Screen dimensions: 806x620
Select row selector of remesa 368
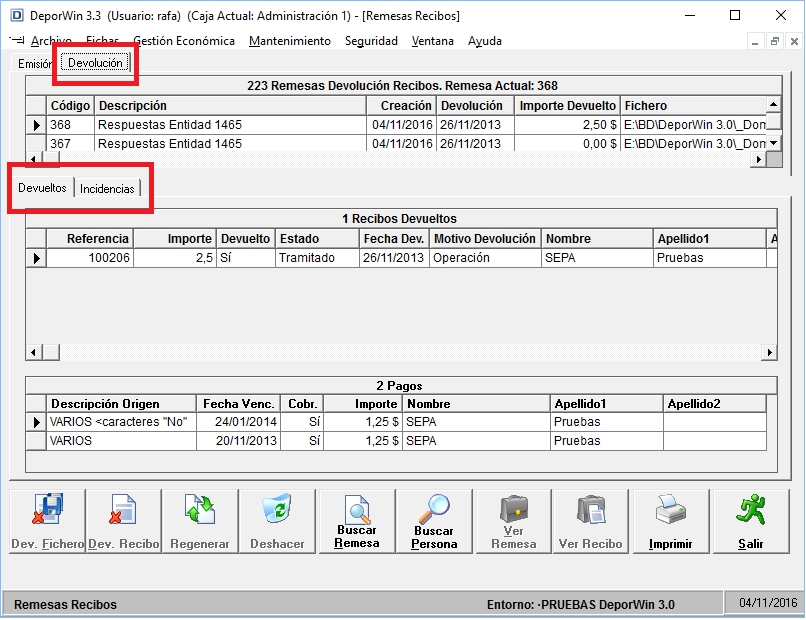pos(36,125)
